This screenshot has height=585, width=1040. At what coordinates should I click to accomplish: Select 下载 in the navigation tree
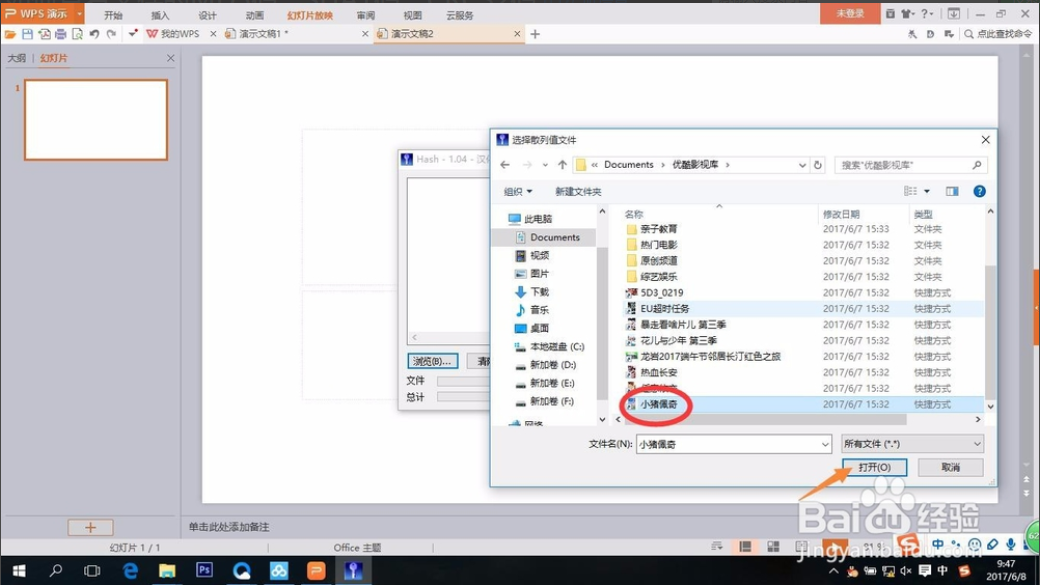539,292
